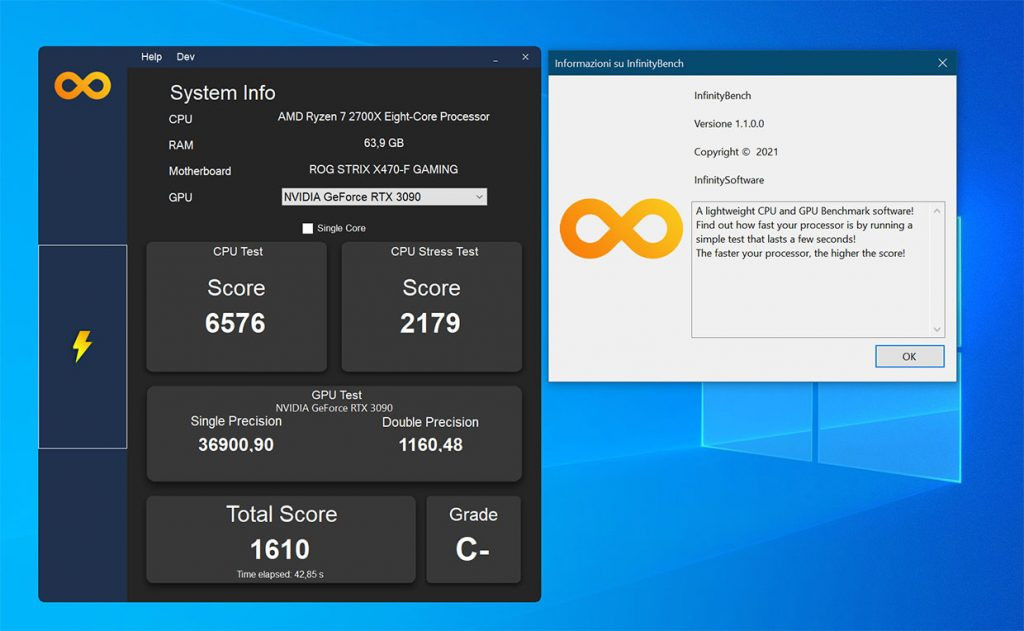Open the GPU selection dropdown

(384, 197)
